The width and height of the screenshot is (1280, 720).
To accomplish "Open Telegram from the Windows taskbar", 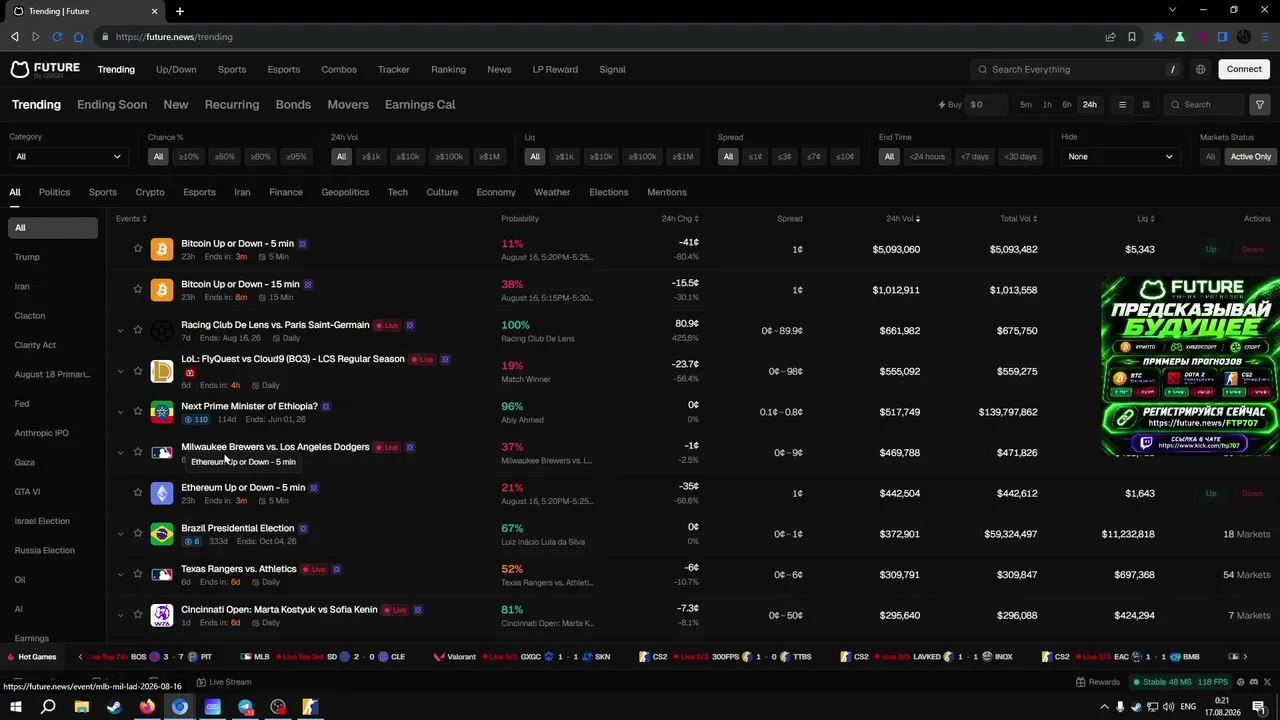I will (245, 707).
